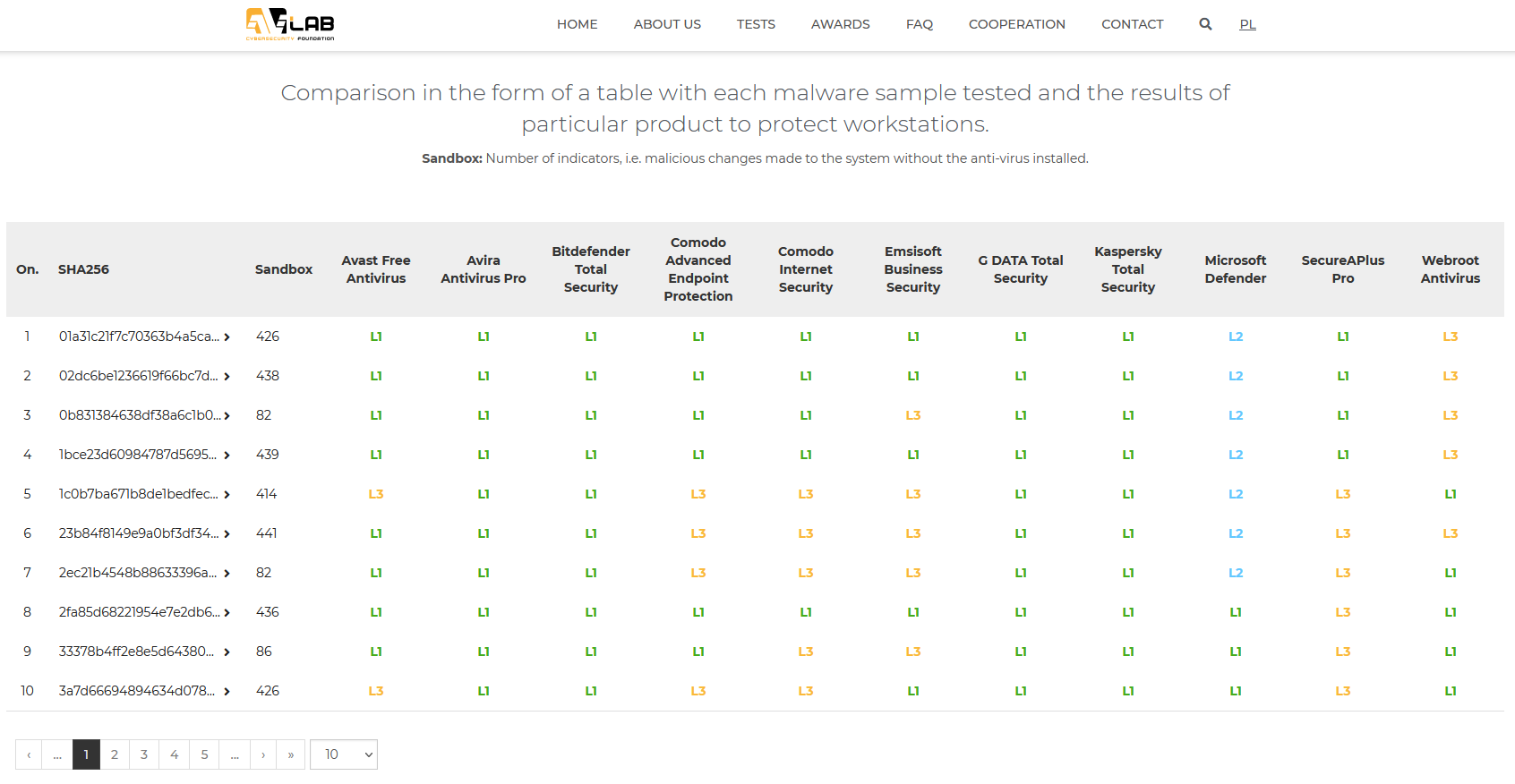Switch language via the PL link
This screenshot has width=1515, height=784.
(1247, 24)
